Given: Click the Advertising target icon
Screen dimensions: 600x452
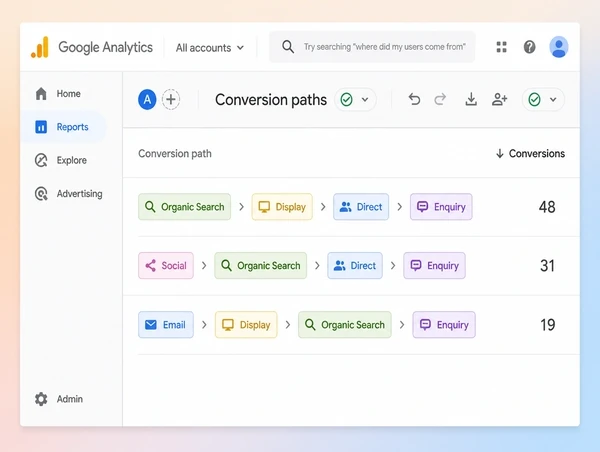Looking at the screenshot, I should 41,194.
